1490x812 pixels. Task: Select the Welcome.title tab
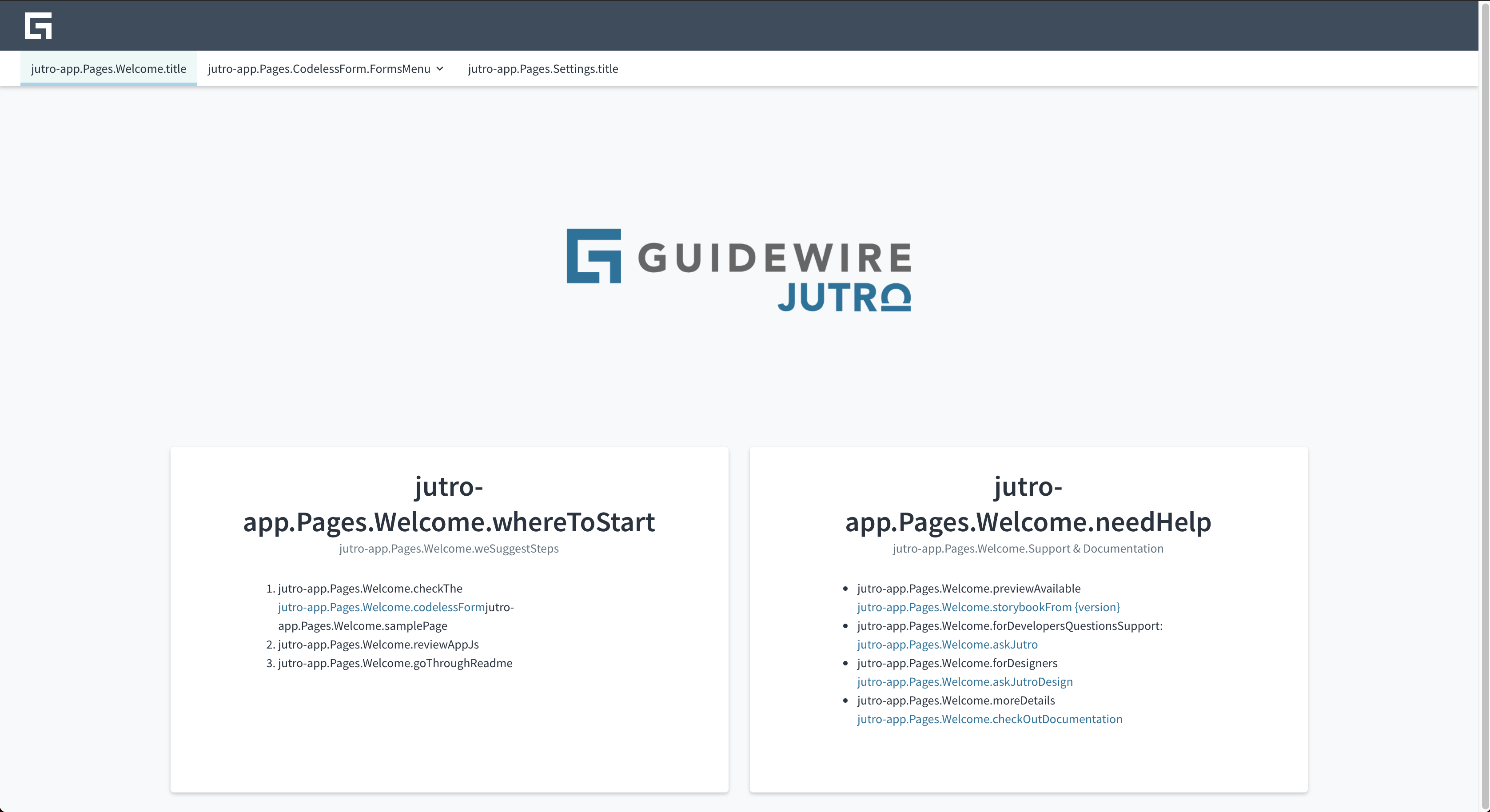point(108,69)
